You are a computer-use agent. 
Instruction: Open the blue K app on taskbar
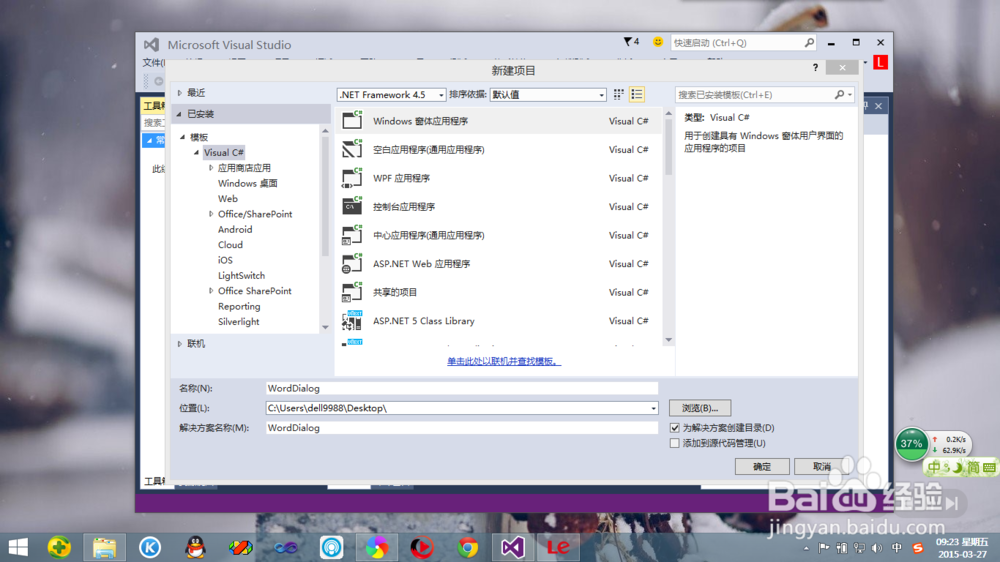(150, 547)
